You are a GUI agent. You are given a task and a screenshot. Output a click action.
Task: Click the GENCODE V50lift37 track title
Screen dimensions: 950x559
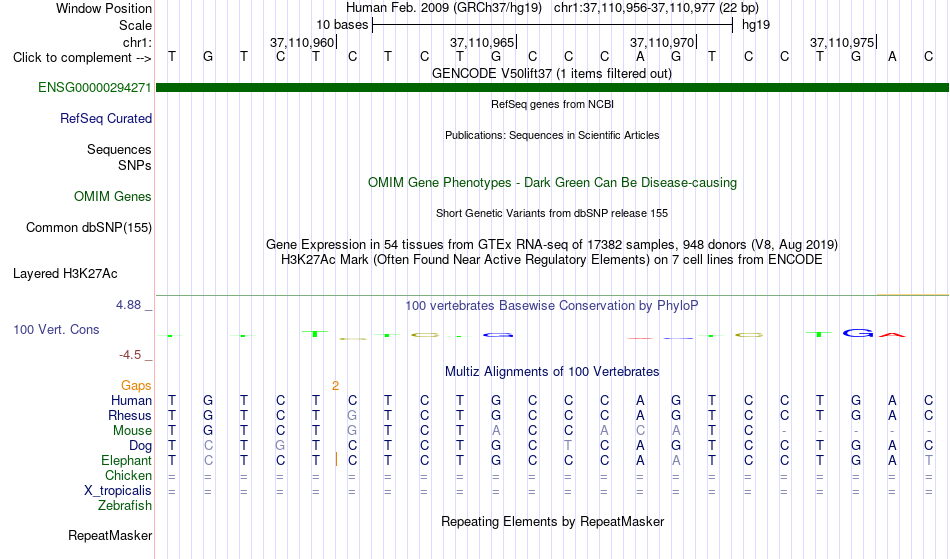551,74
